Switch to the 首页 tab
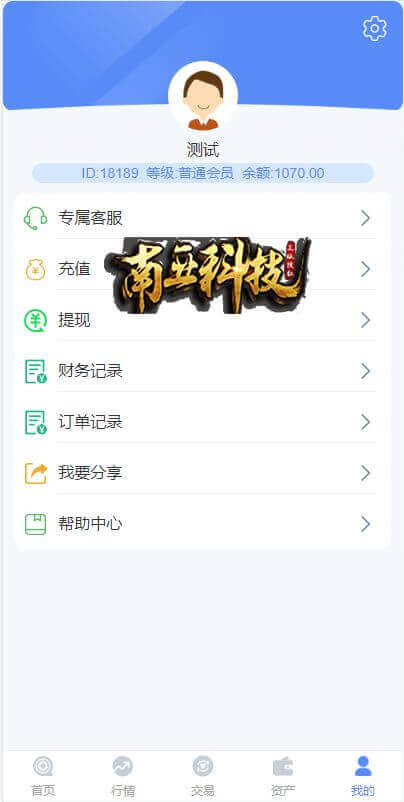Screen dimensions: 404x802 [43, 776]
